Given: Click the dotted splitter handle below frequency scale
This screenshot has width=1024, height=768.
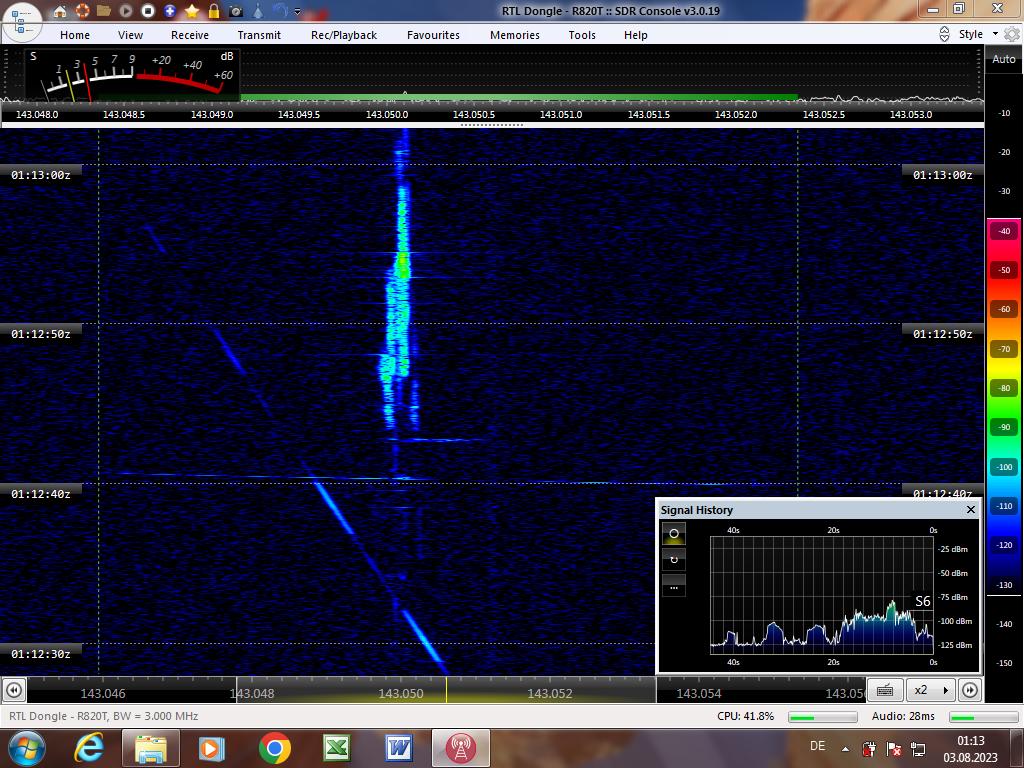Looking at the screenshot, I should [492, 124].
